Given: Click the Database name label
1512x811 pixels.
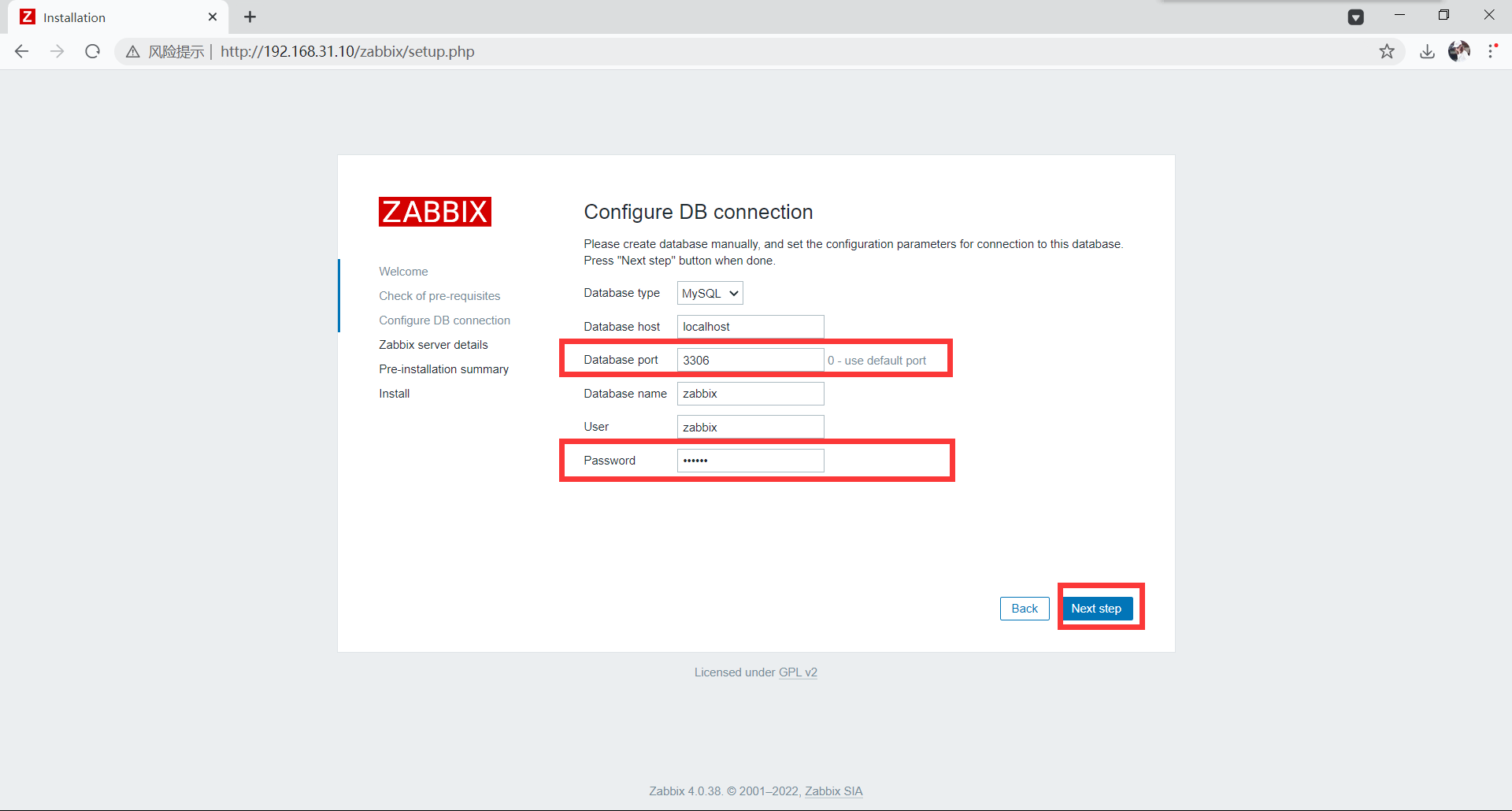Looking at the screenshot, I should [625, 394].
